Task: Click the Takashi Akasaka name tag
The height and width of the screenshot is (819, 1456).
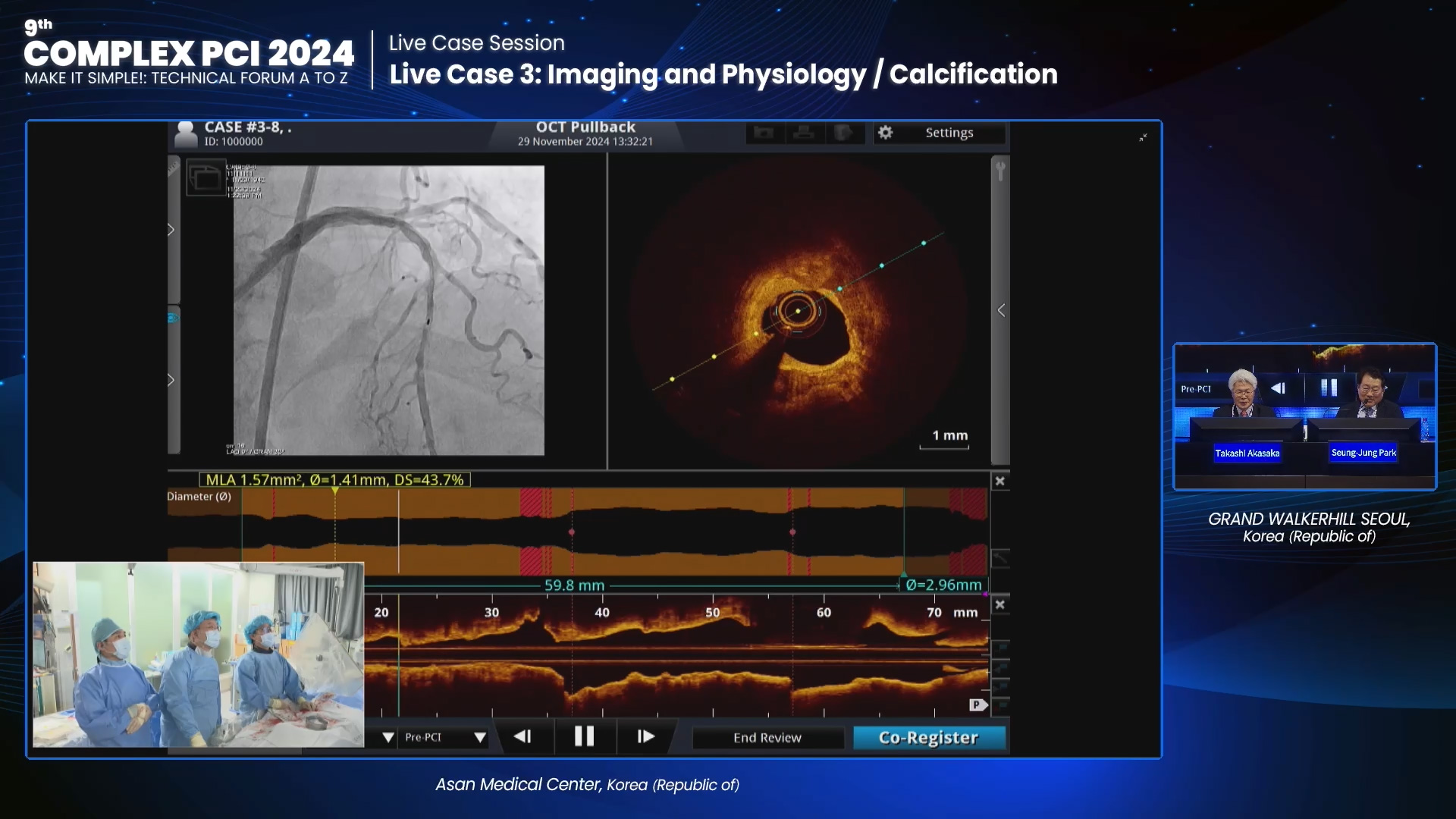Action: click(x=1247, y=453)
